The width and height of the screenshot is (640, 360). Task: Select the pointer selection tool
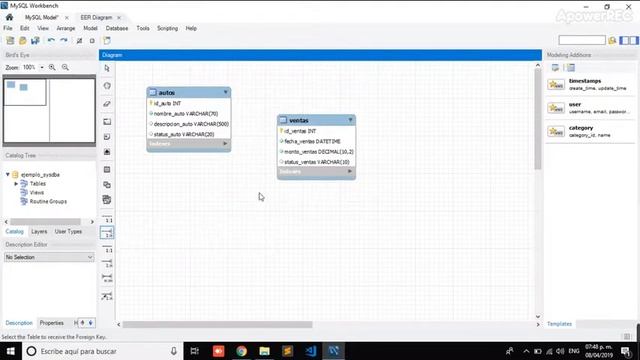click(107, 68)
